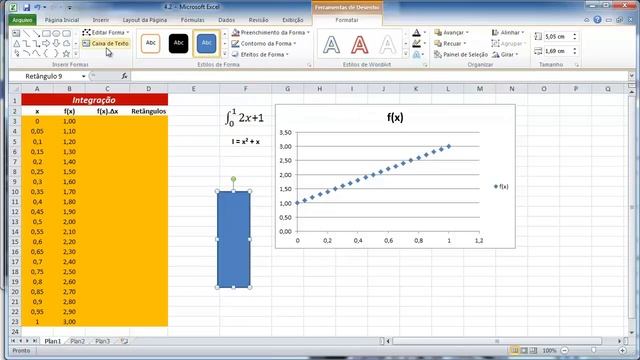
Task: Click the Save icon in quick access toolbar
Action: pos(27,7)
